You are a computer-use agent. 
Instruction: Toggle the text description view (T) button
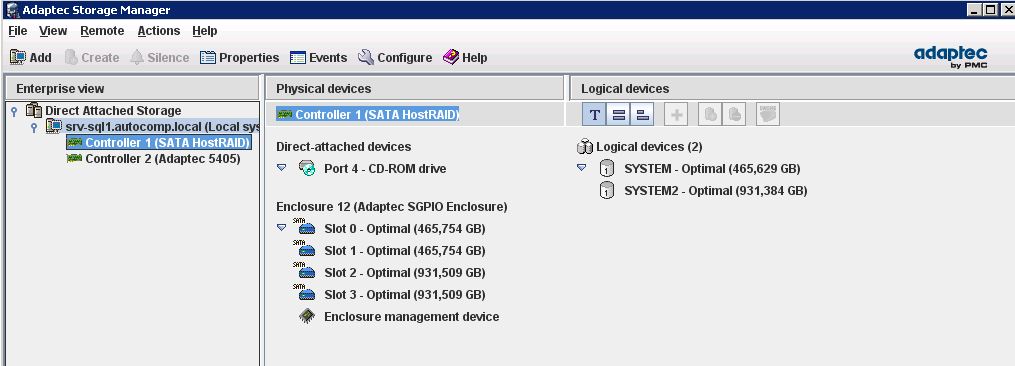point(595,115)
